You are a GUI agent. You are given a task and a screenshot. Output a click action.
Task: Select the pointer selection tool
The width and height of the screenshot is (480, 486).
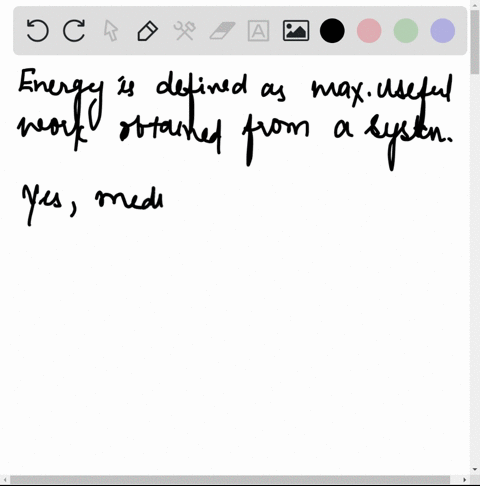pyautogui.click(x=111, y=31)
